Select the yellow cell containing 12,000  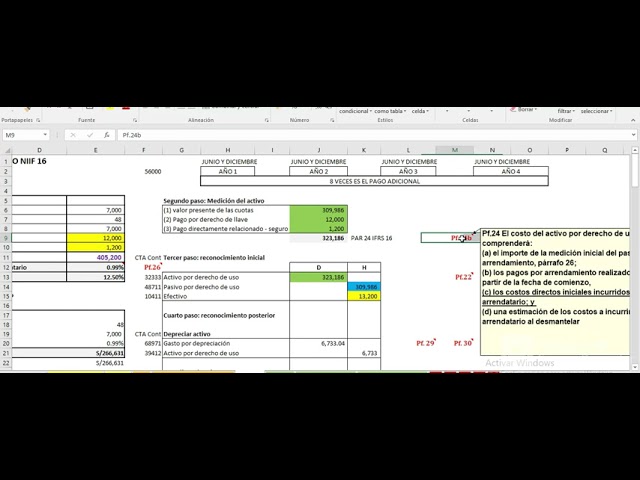tap(96, 238)
